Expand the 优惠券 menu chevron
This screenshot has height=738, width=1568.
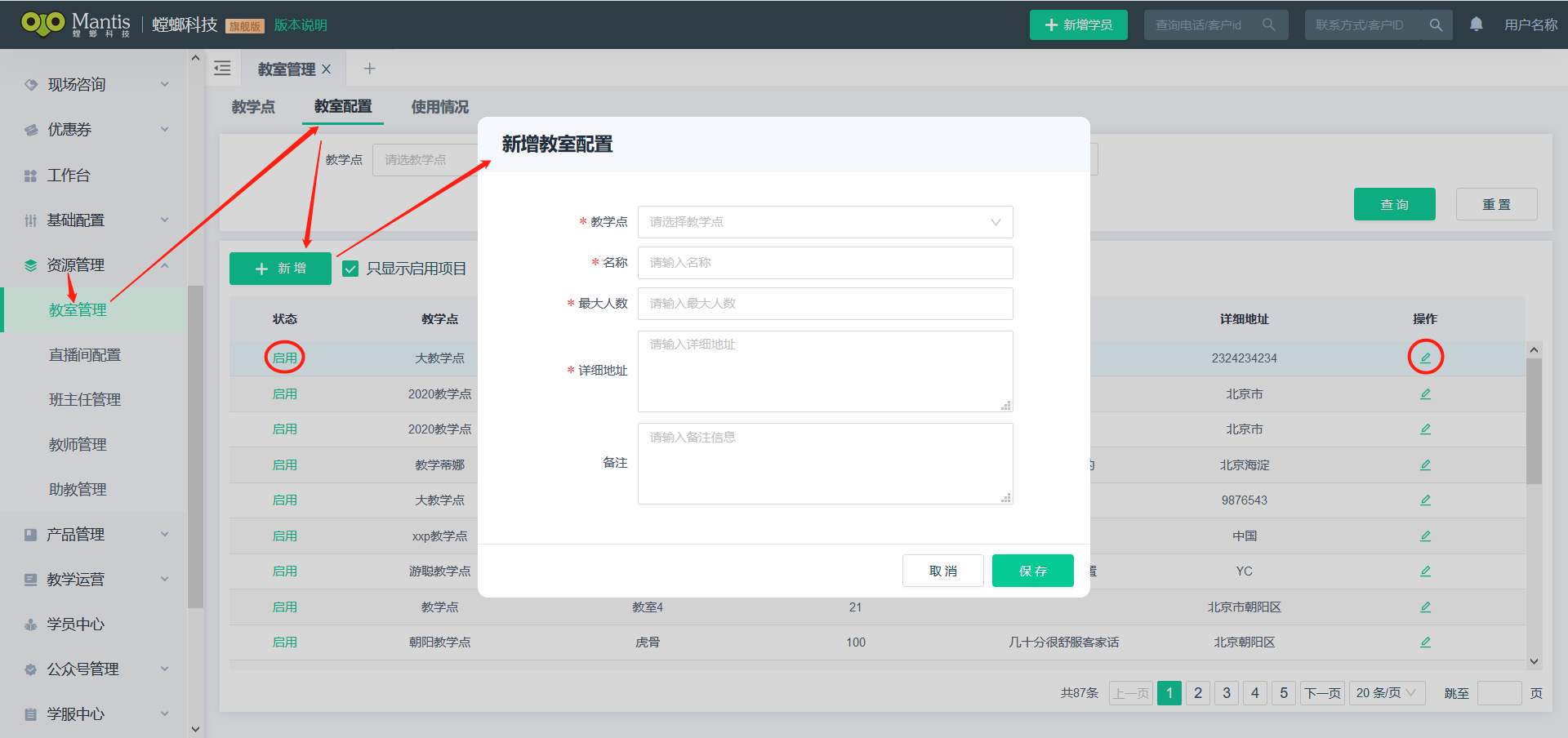coord(164,130)
